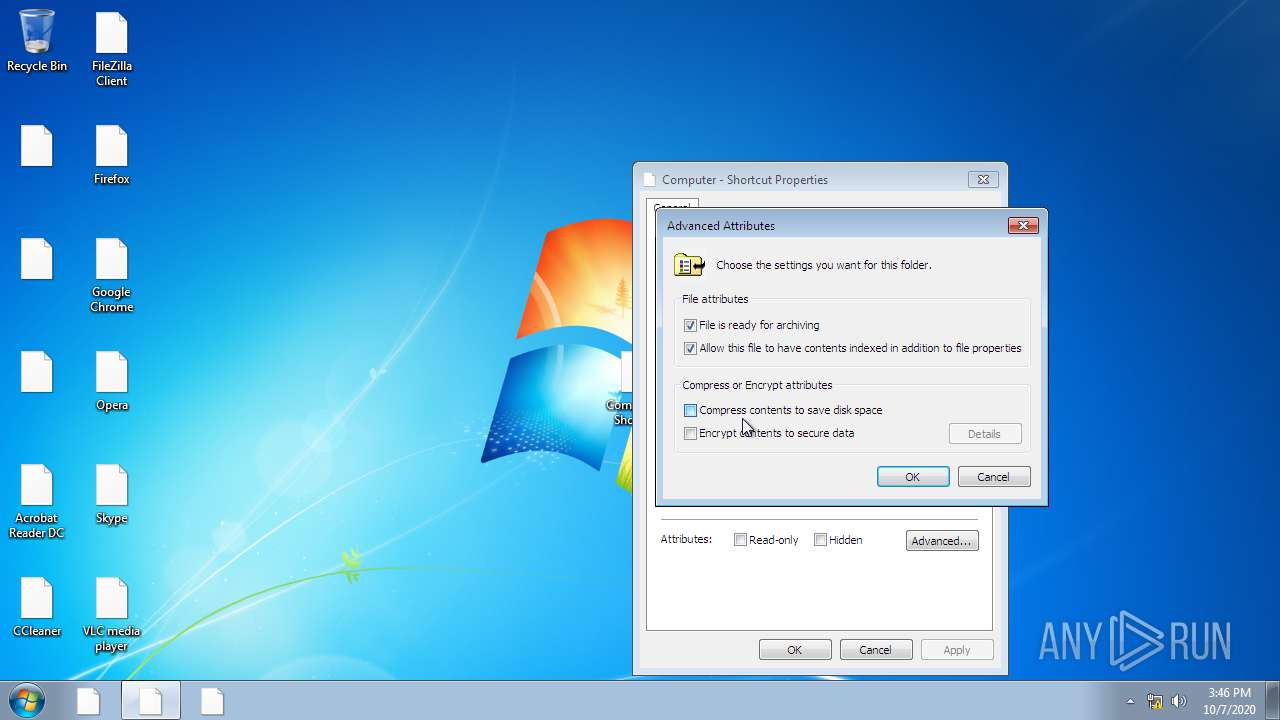Close the Advanced Attributes dialog

tap(1023, 226)
